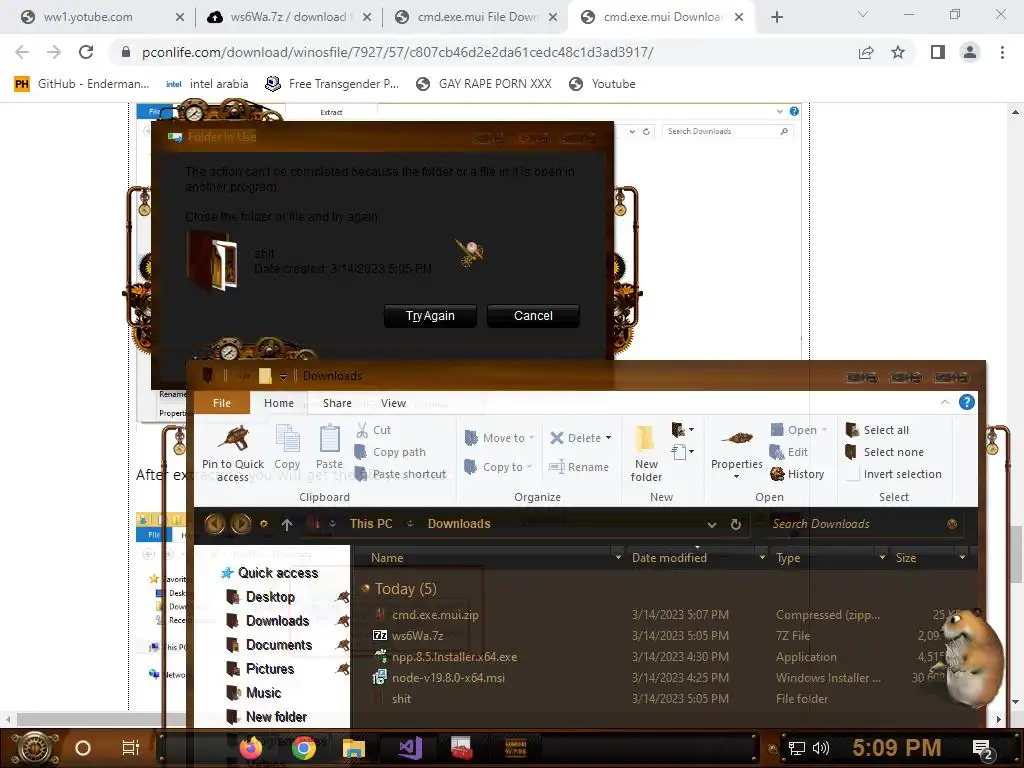Open address bar history dropdown in Explorer
The image size is (1024, 768).
point(712,524)
